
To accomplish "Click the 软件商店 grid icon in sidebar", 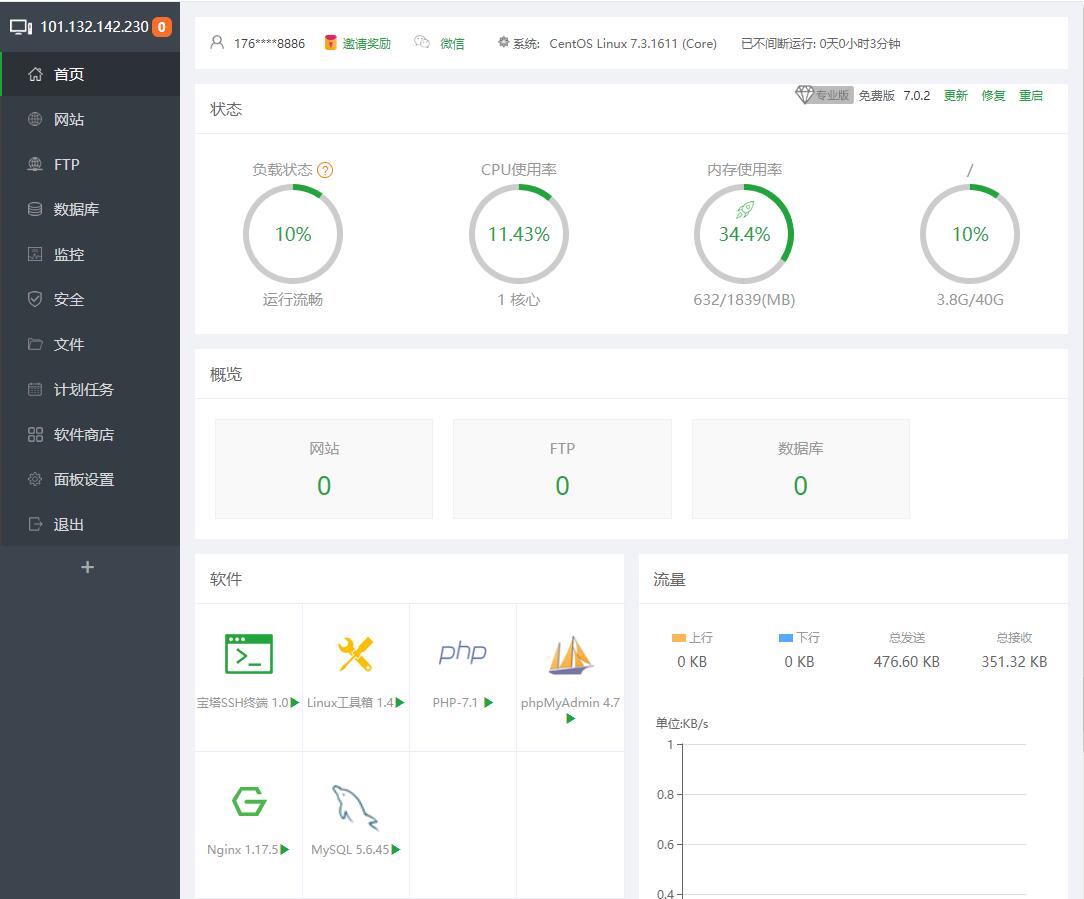I will coord(35,434).
